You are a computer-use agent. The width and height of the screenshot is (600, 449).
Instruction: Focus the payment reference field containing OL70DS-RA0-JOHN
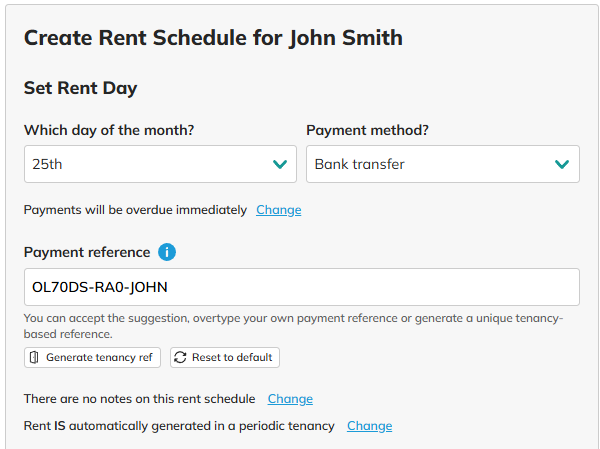coord(301,287)
